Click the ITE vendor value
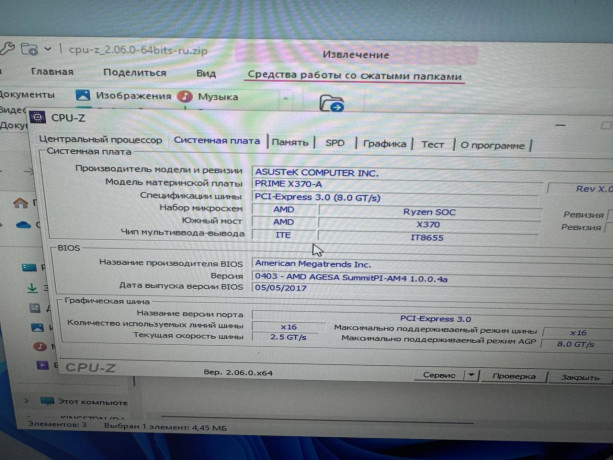Image resolution: width=613 pixels, height=460 pixels. click(x=283, y=235)
